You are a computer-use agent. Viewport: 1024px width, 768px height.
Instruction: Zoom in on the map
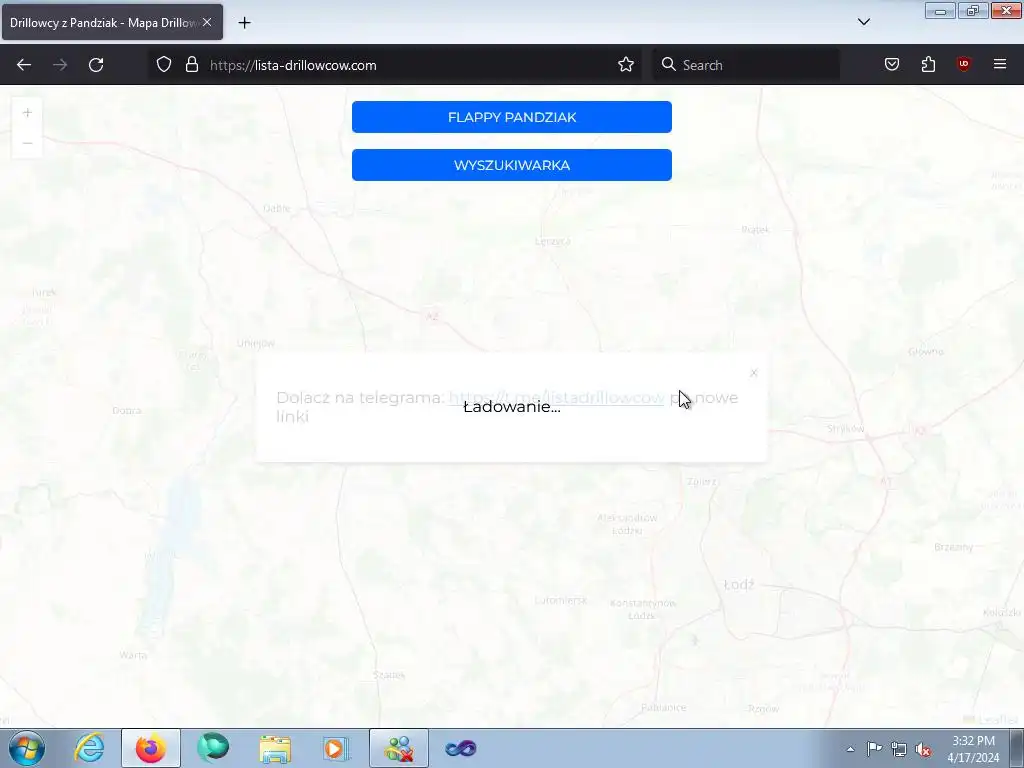(27, 113)
